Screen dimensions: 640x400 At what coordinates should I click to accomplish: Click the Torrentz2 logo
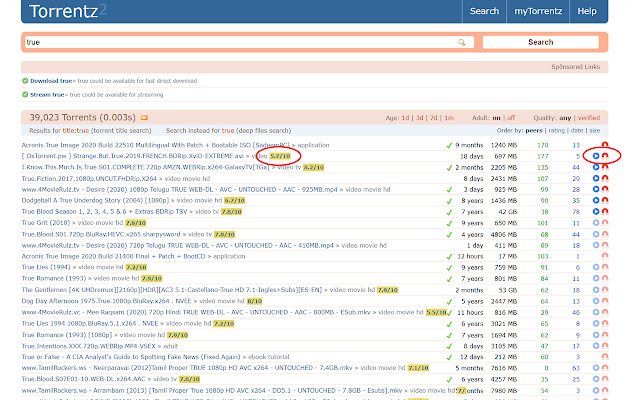tap(67, 11)
